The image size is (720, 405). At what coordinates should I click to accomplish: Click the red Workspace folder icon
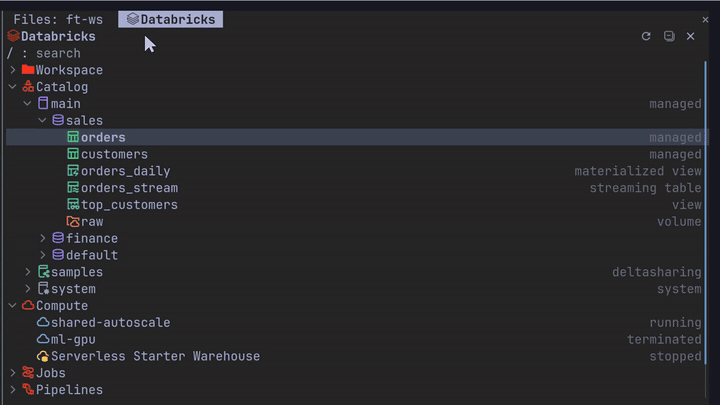click(28, 70)
